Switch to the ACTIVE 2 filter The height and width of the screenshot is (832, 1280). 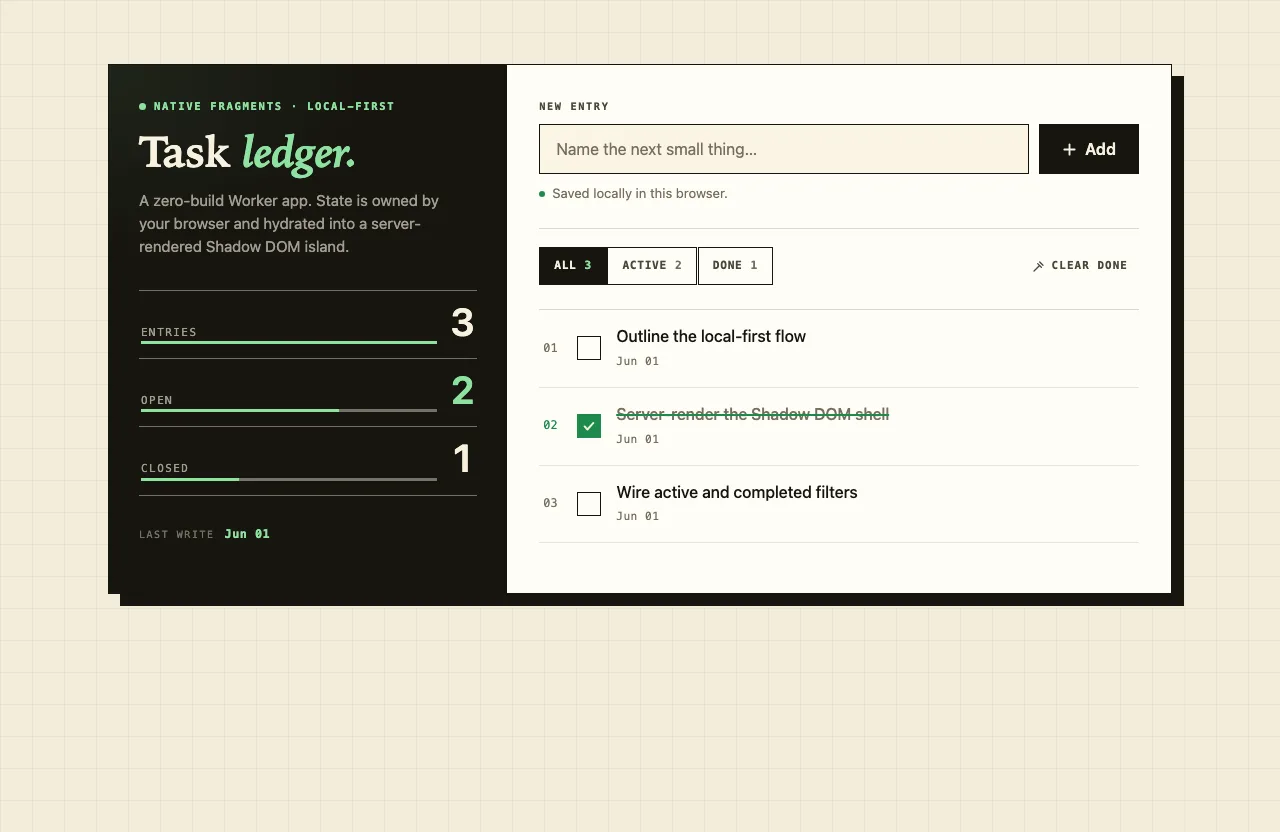point(652,266)
